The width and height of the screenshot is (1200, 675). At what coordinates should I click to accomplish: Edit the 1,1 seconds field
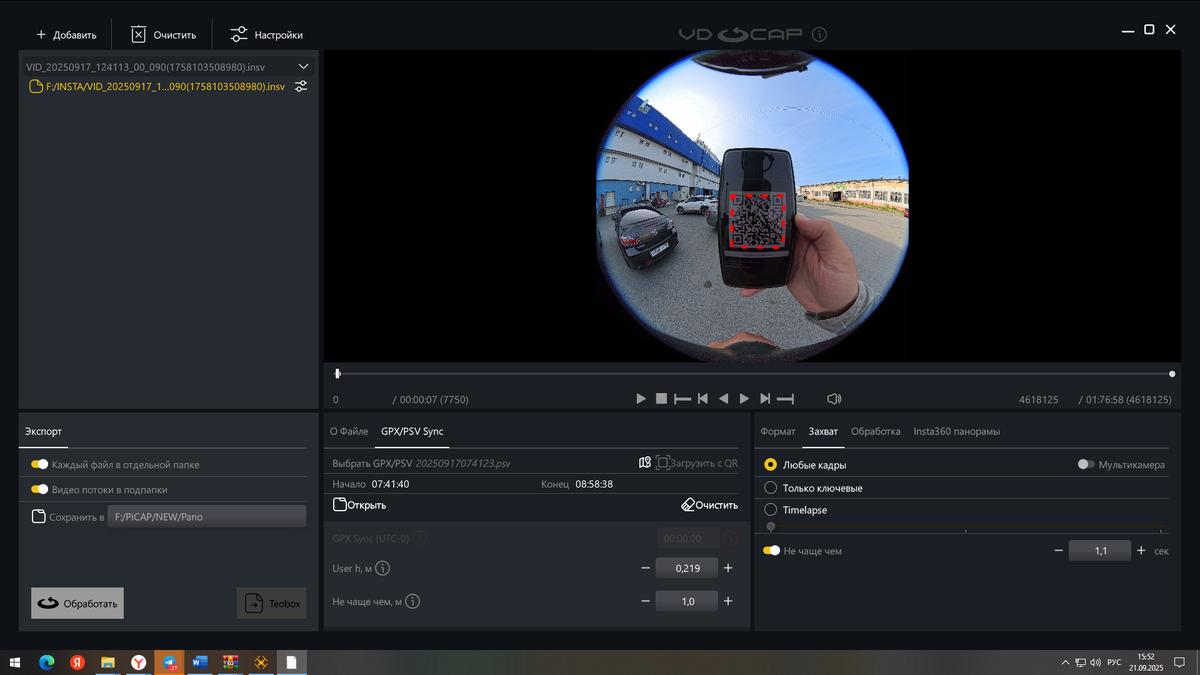[x=1100, y=550]
